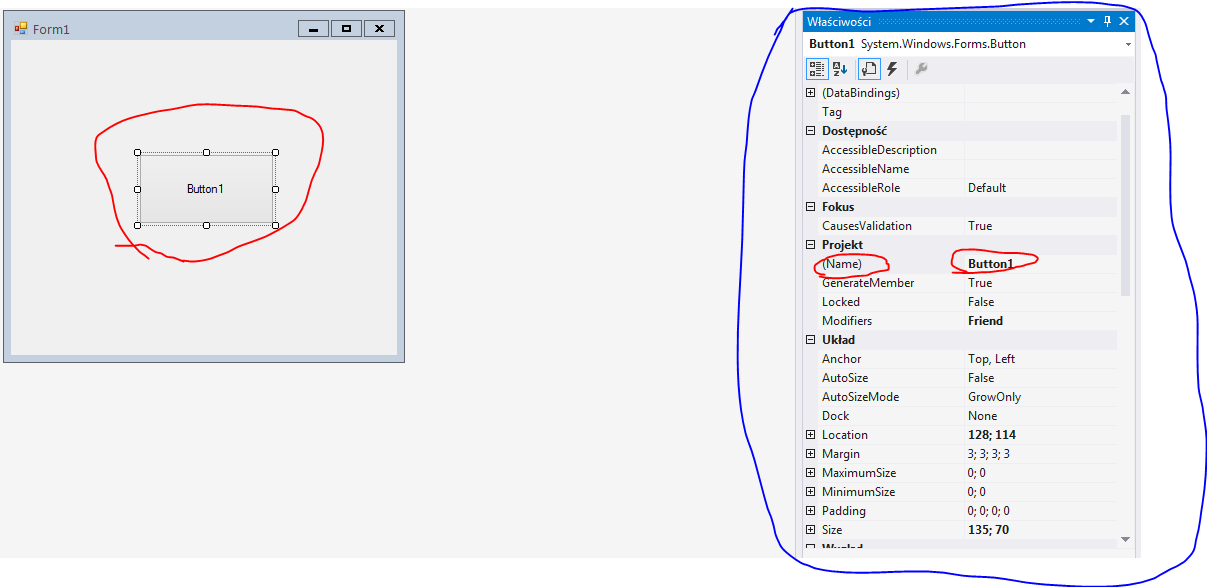This screenshot has width=1207, height=587.
Task: Open Właściwości window position menu arrow
Action: 1091,21
